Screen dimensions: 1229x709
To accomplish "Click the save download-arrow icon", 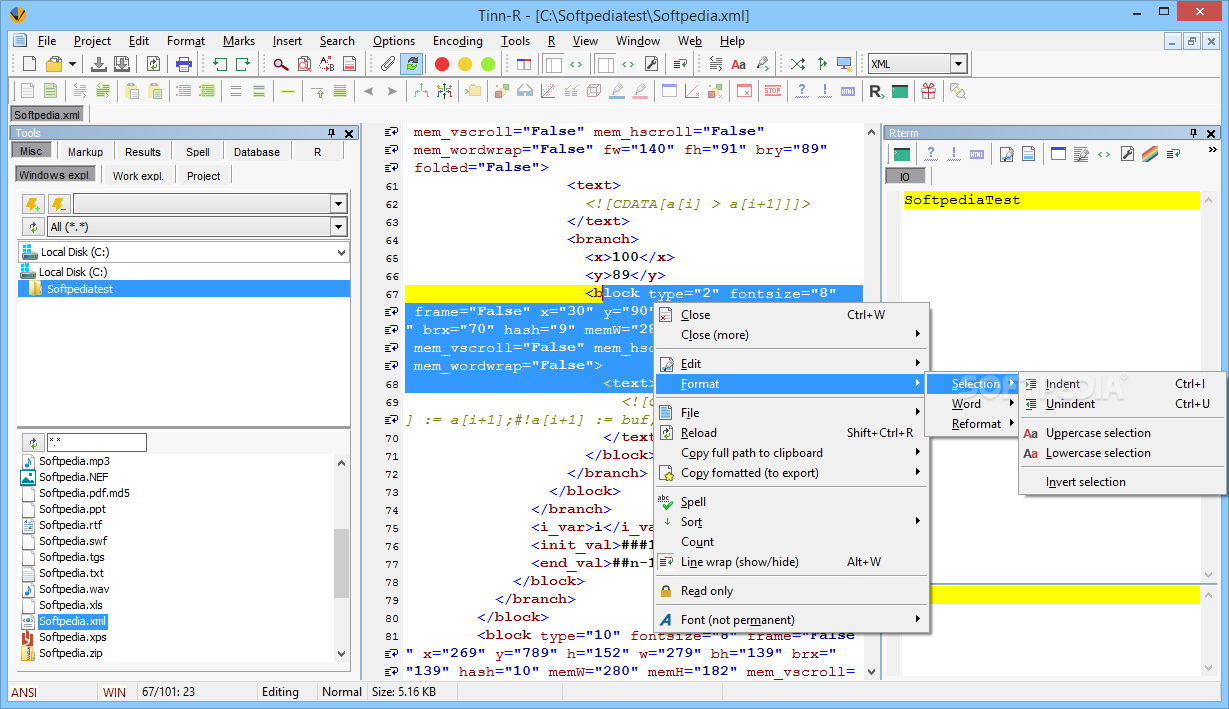I will point(99,64).
